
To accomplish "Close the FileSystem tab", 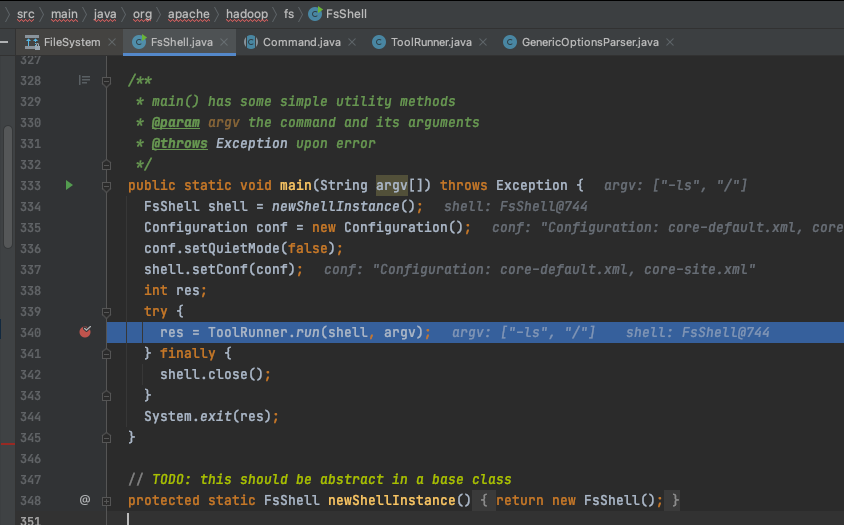I will click(x=112, y=42).
